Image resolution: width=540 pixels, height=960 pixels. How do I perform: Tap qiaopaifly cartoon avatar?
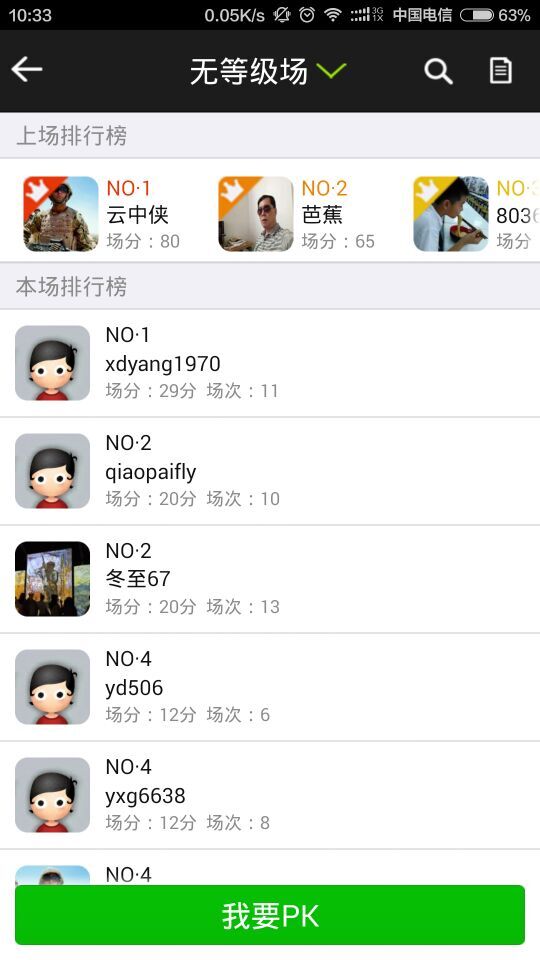point(53,471)
